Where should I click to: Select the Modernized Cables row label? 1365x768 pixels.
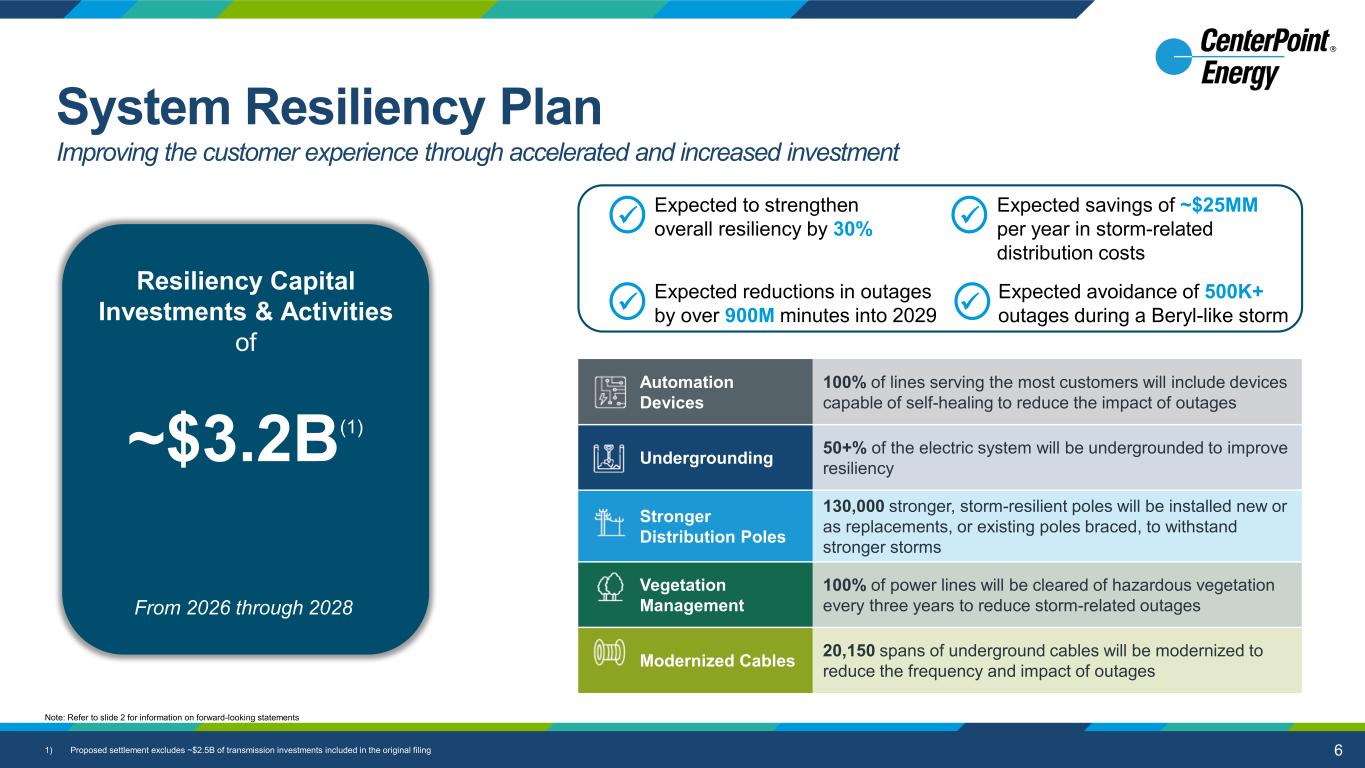coord(717,660)
